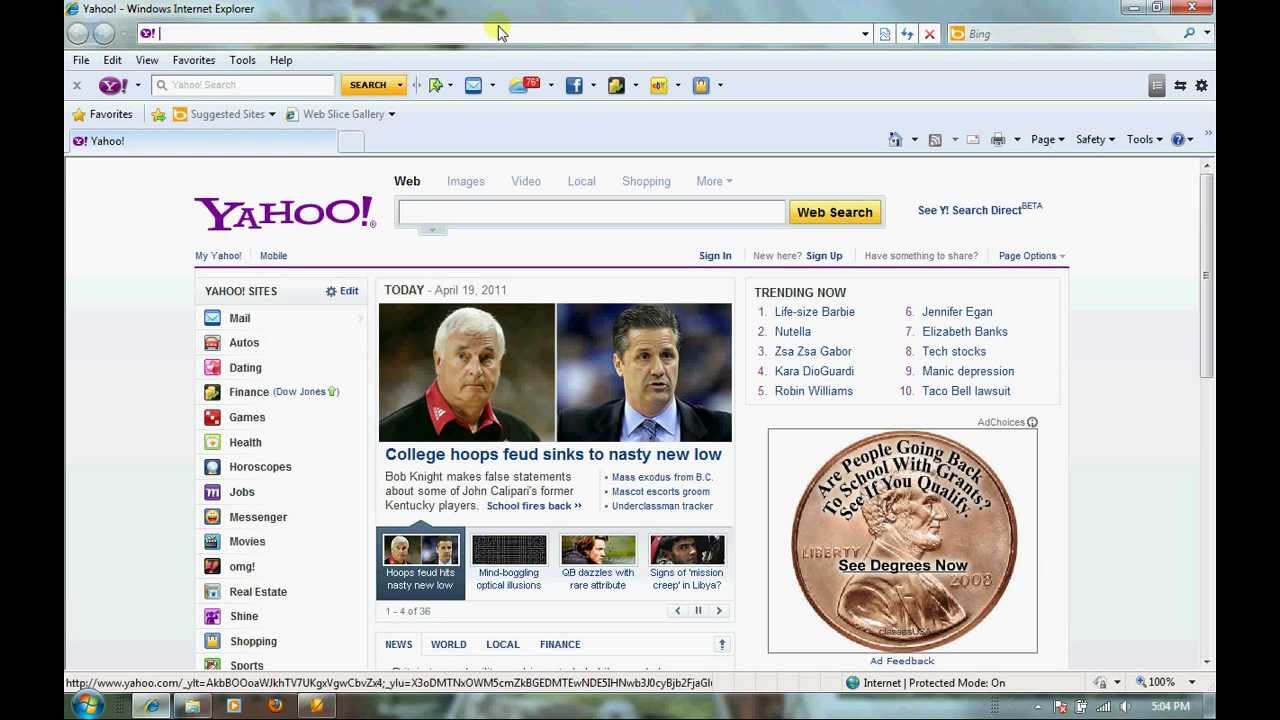This screenshot has height=720, width=1280.
Task: Open Mail icon in Yahoo Sites
Action: tap(212, 318)
